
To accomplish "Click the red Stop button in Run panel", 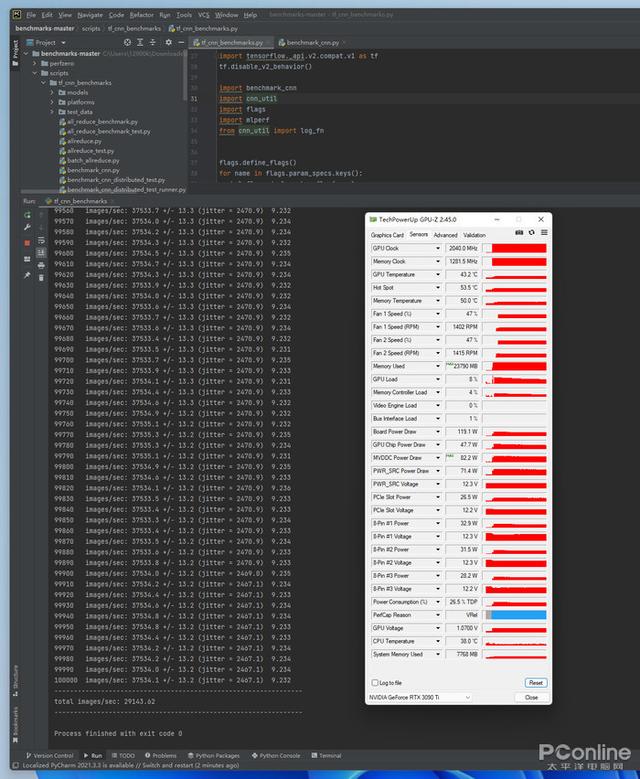I will [27, 243].
